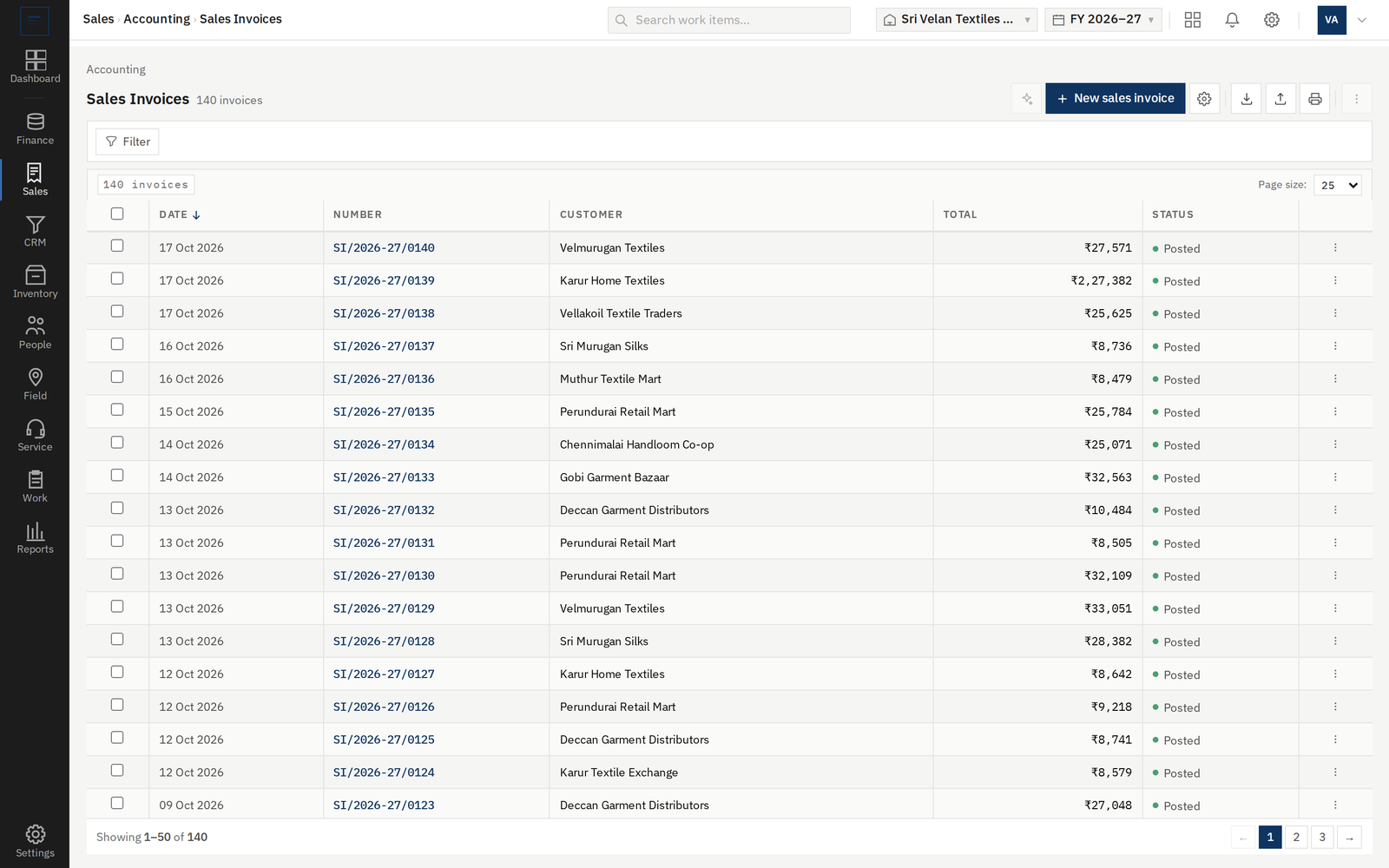This screenshot has height=868, width=1389.
Task: Open the Dashboard module in sidebar
Action: [x=35, y=67]
